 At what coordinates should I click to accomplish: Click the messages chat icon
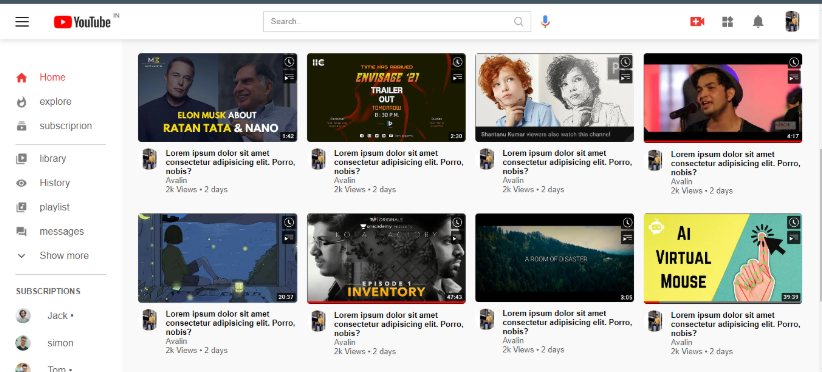pos(21,231)
